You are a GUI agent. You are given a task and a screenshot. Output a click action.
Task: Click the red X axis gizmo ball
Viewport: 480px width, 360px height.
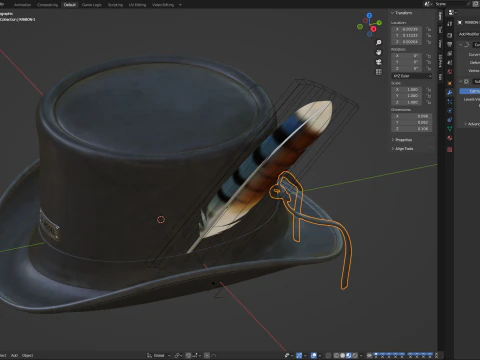(x=373, y=29)
